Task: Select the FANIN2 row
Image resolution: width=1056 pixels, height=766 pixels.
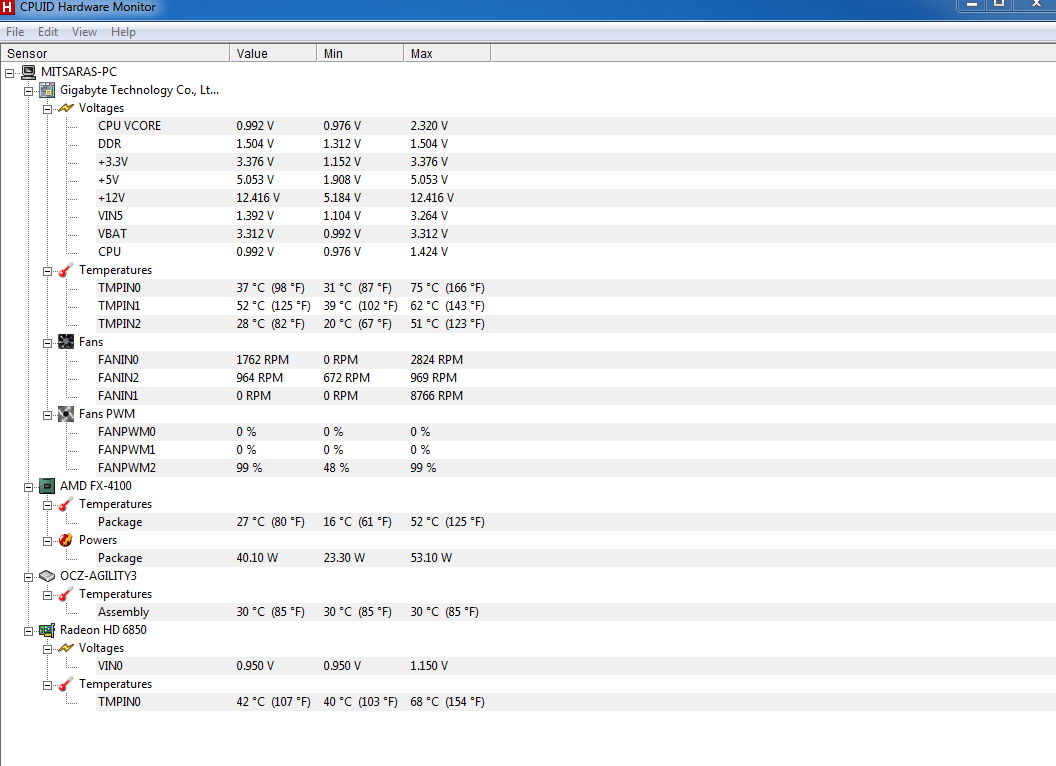Action: pos(576,378)
